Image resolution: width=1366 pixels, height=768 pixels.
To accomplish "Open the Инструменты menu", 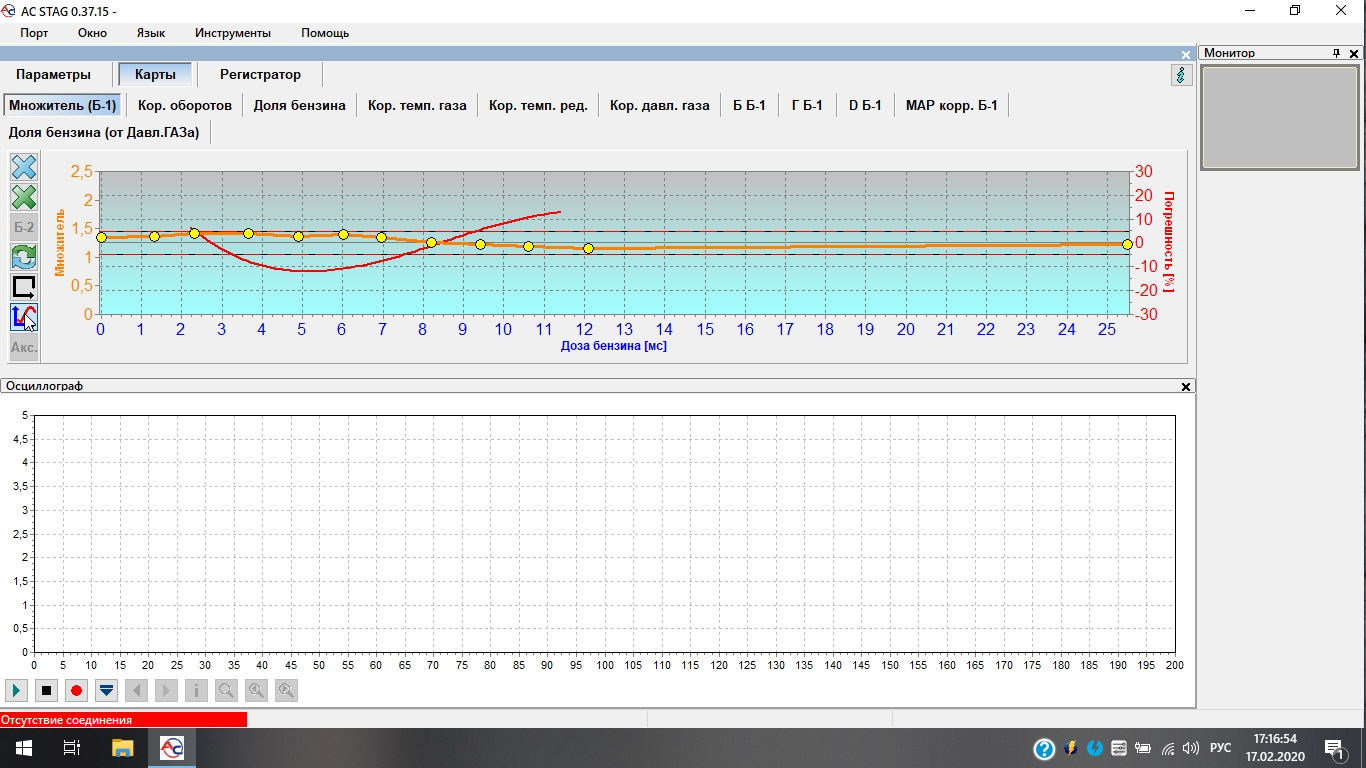I will pos(232,33).
